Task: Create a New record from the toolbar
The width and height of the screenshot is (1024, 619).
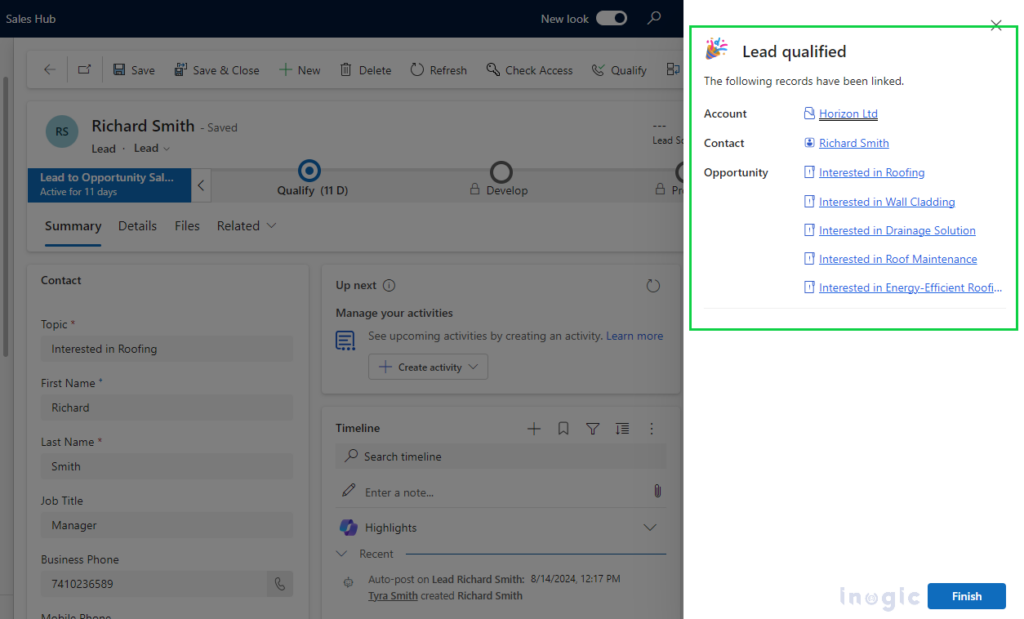Action: 300,70
